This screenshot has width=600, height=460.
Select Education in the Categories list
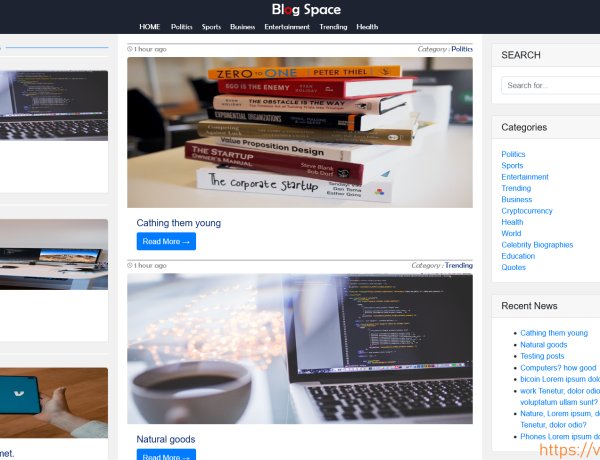tap(518, 256)
